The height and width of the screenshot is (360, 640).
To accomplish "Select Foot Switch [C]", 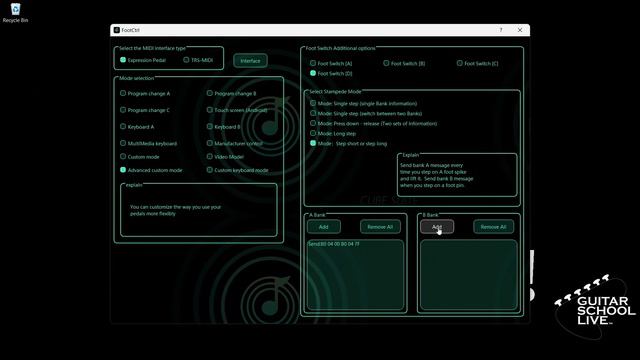I will [478, 64].
